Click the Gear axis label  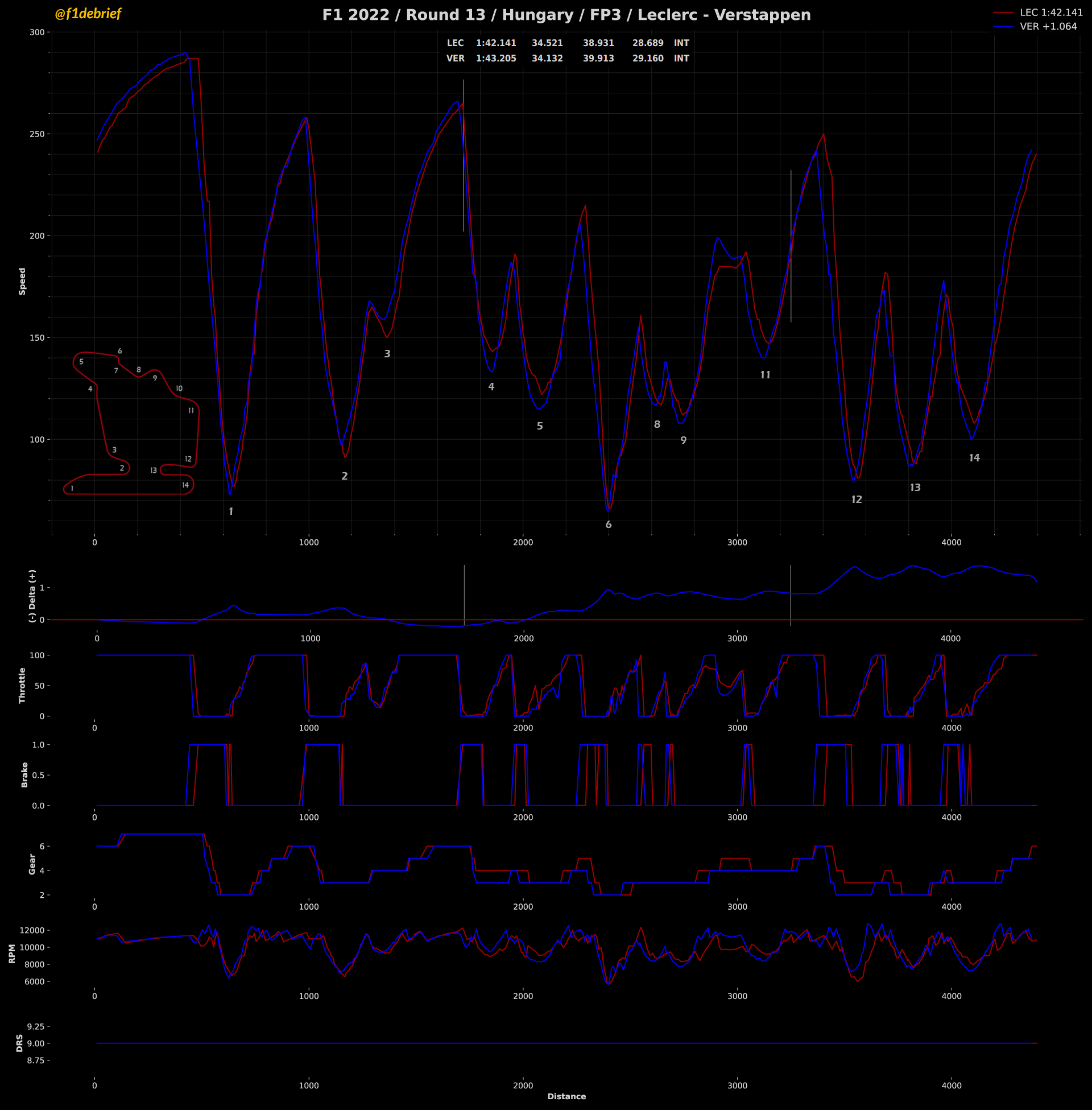pyautogui.click(x=32, y=864)
